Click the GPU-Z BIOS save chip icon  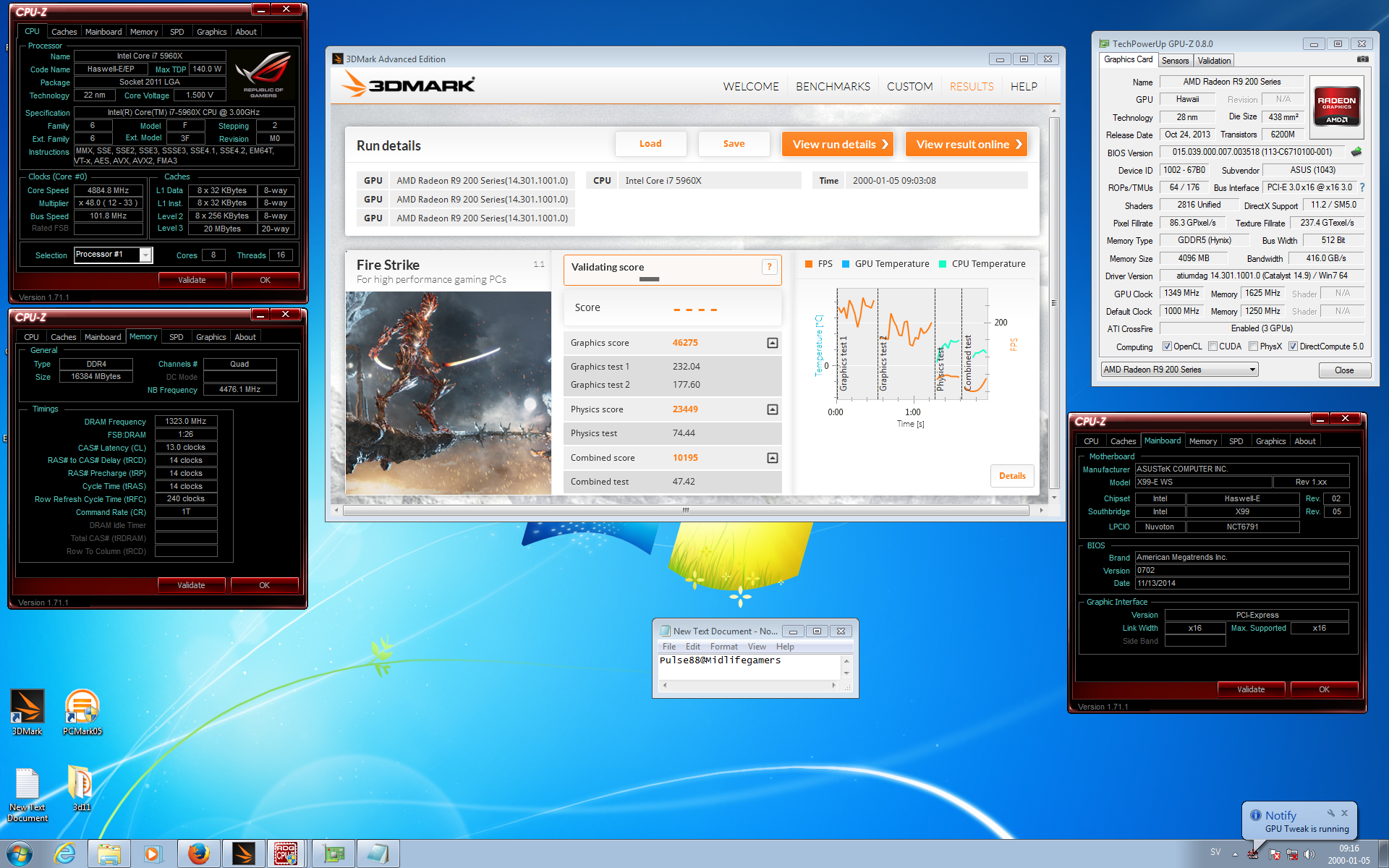coord(1356,152)
